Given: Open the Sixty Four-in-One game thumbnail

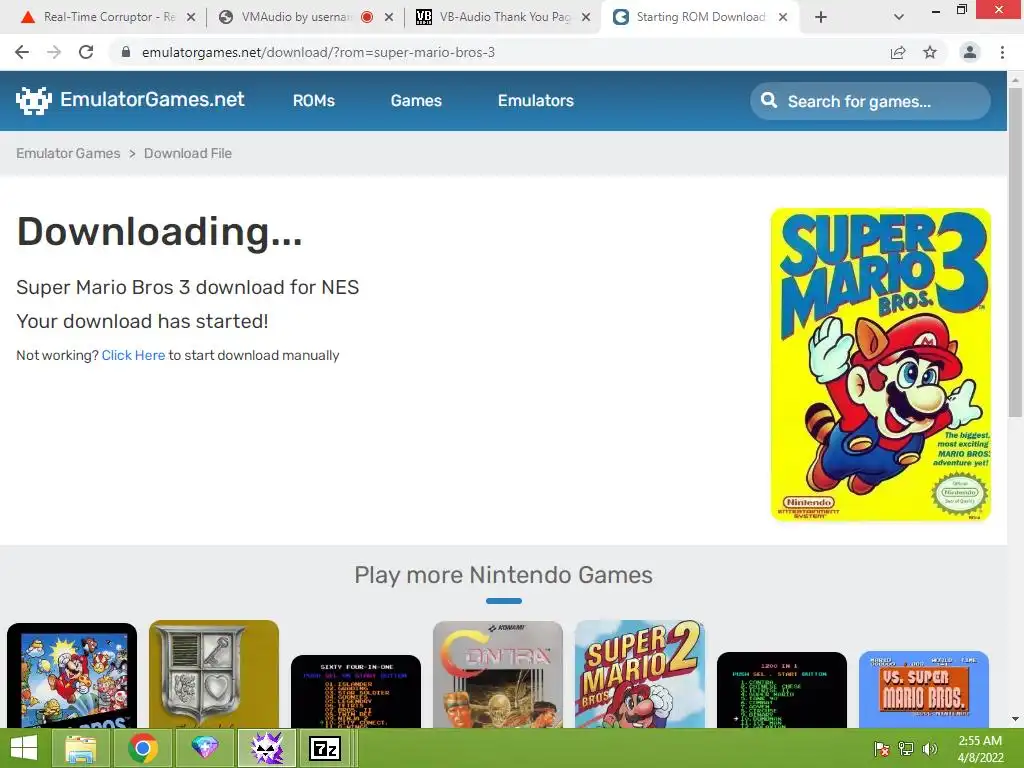Looking at the screenshot, I should point(356,692).
